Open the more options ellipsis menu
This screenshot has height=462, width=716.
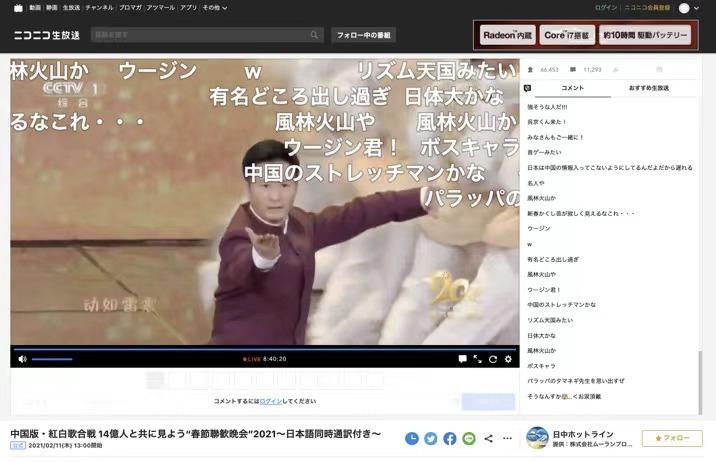pos(507,439)
